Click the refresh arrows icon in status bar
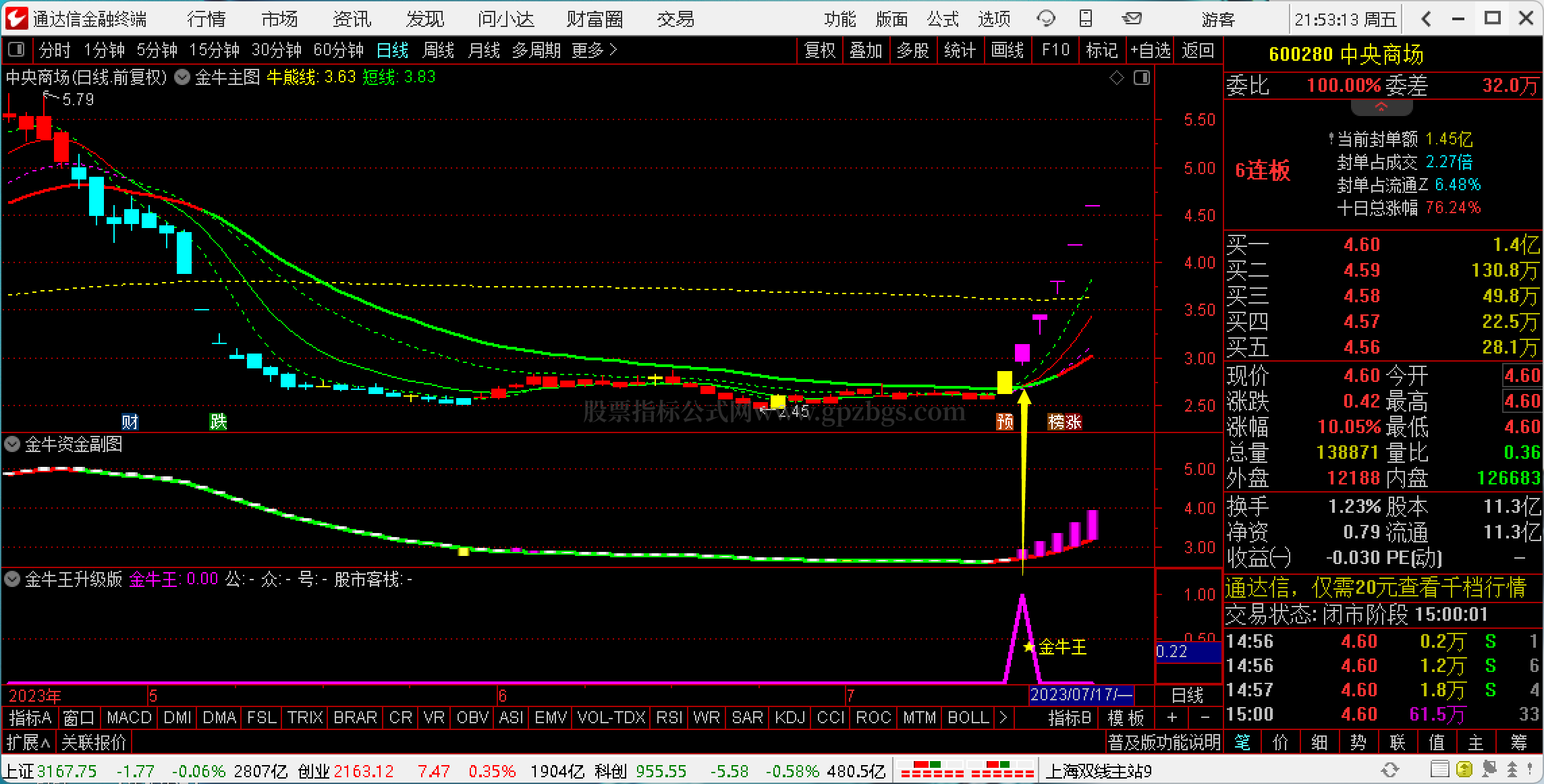 (x=1390, y=770)
